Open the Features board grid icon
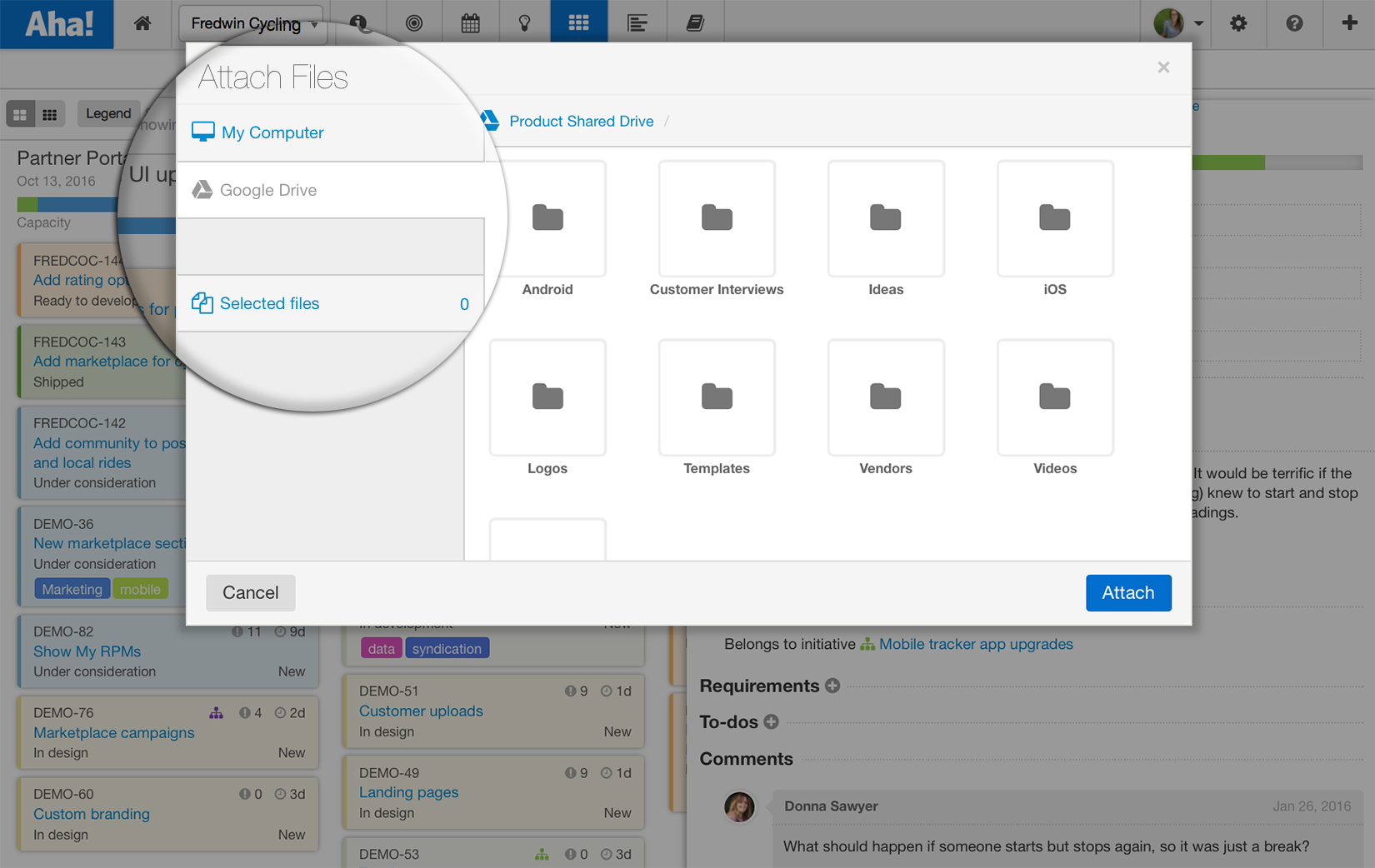Screen dimensions: 1375x868 tap(578, 23)
